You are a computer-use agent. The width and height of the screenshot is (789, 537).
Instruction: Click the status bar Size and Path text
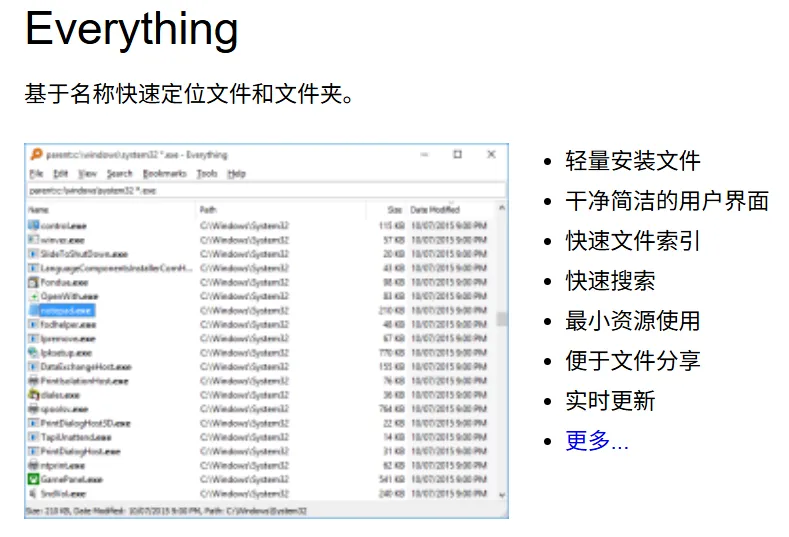[x=166, y=511]
